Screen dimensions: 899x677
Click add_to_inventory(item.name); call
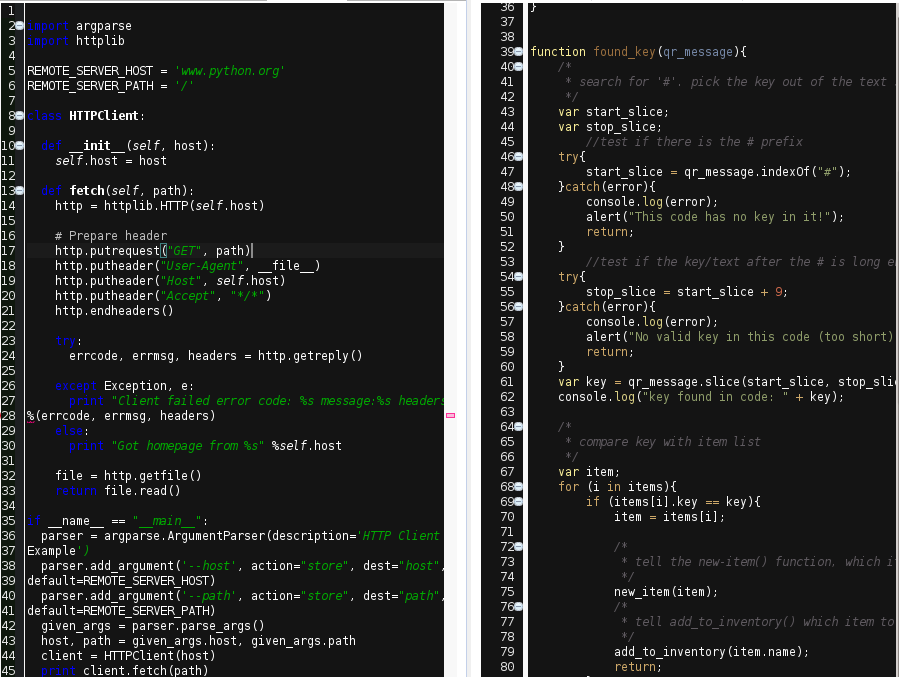[x=712, y=652]
